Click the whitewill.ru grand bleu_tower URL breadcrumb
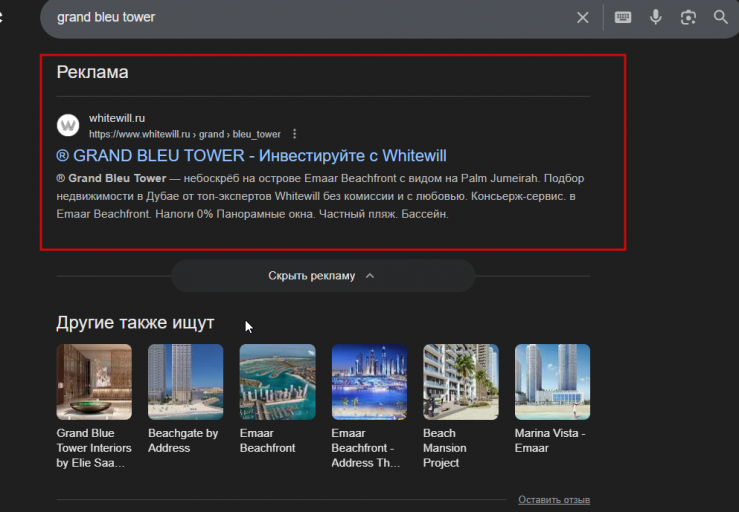This screenshot has width=739, height=512. coord(185,134)
